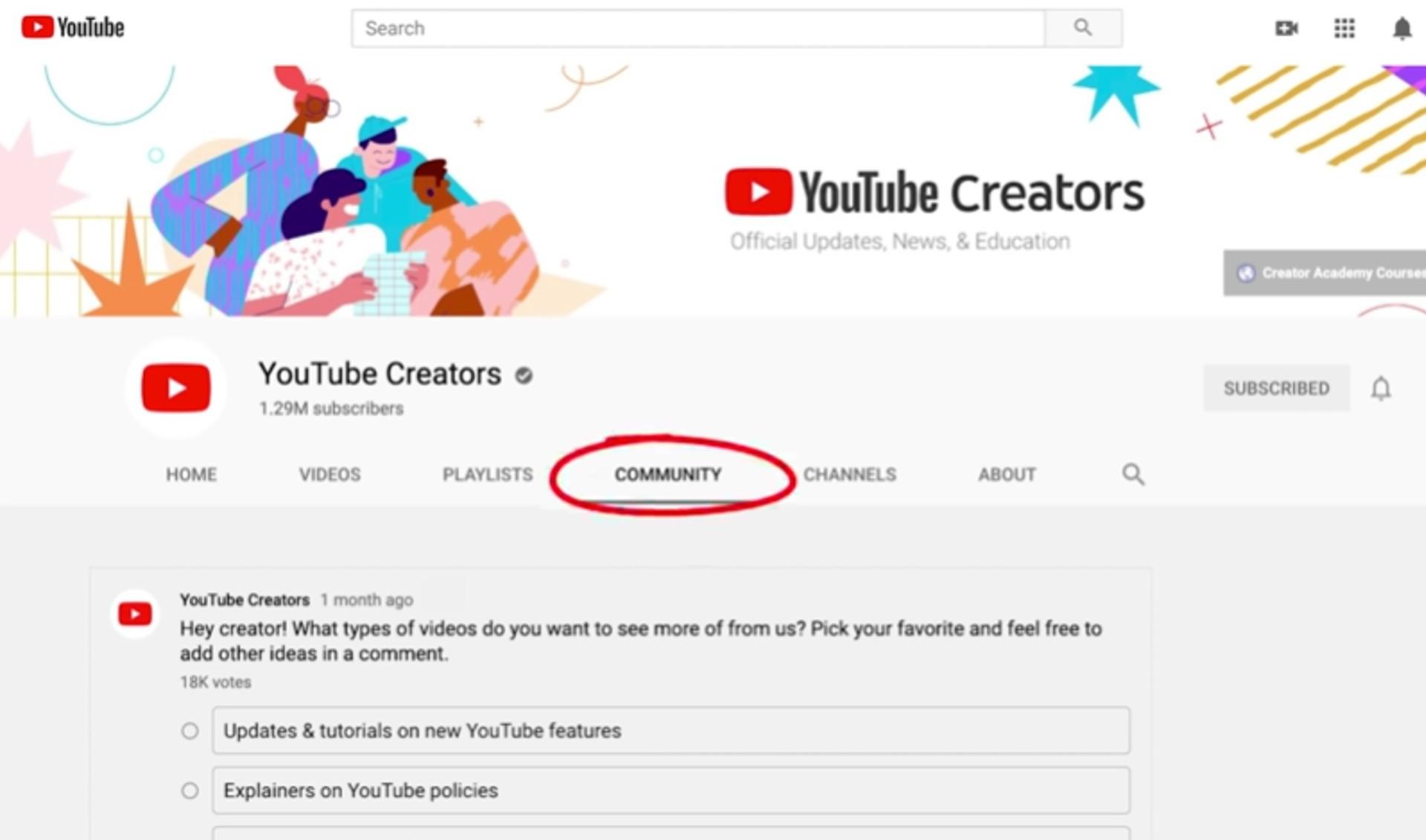The height and width of the screenshot is (840, 1426).
Task: Select the Explainers on YouTube policies option
Action: (x=187, y=790)
